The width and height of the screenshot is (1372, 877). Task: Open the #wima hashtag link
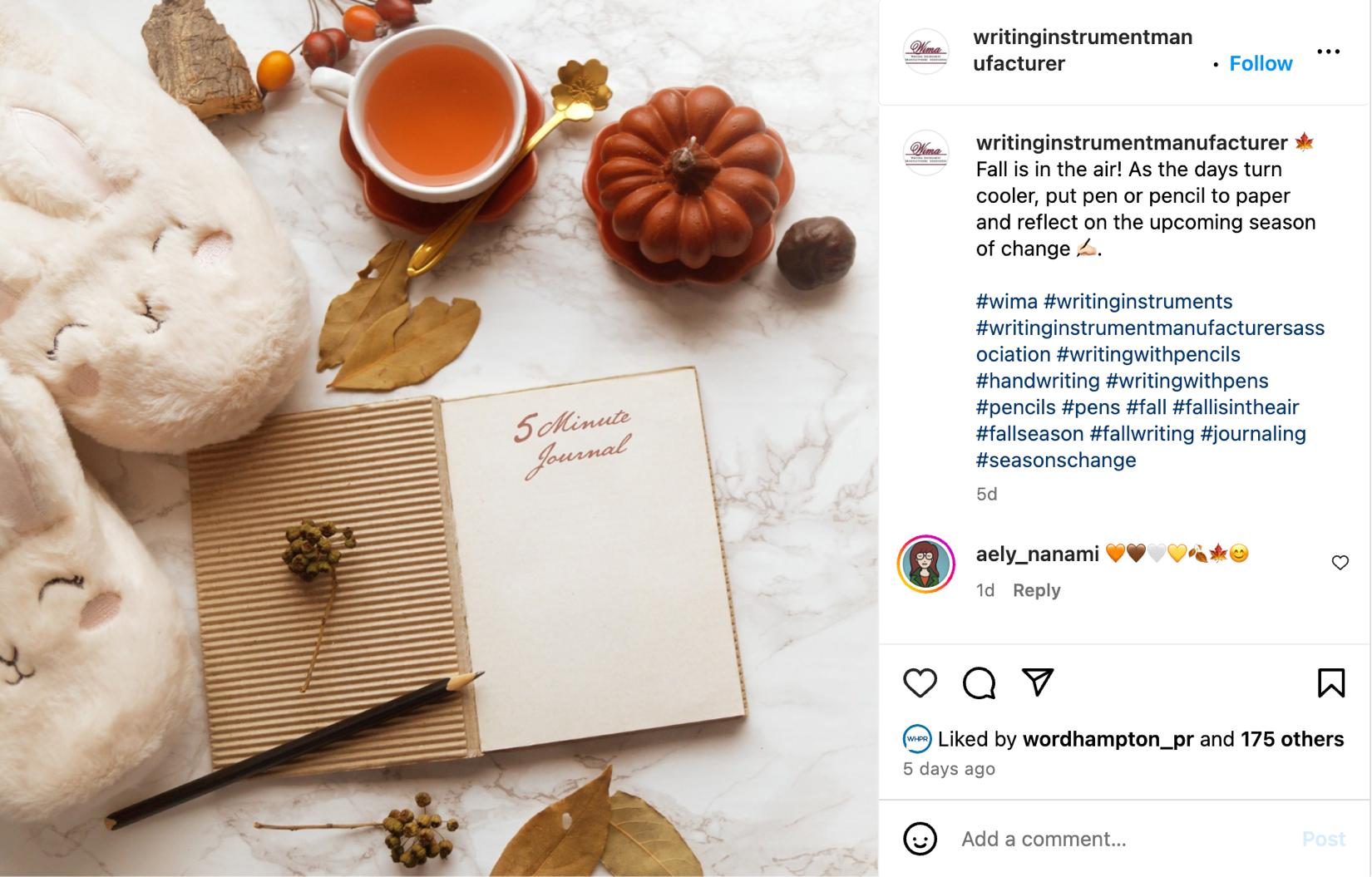(x=1007, y=301)
